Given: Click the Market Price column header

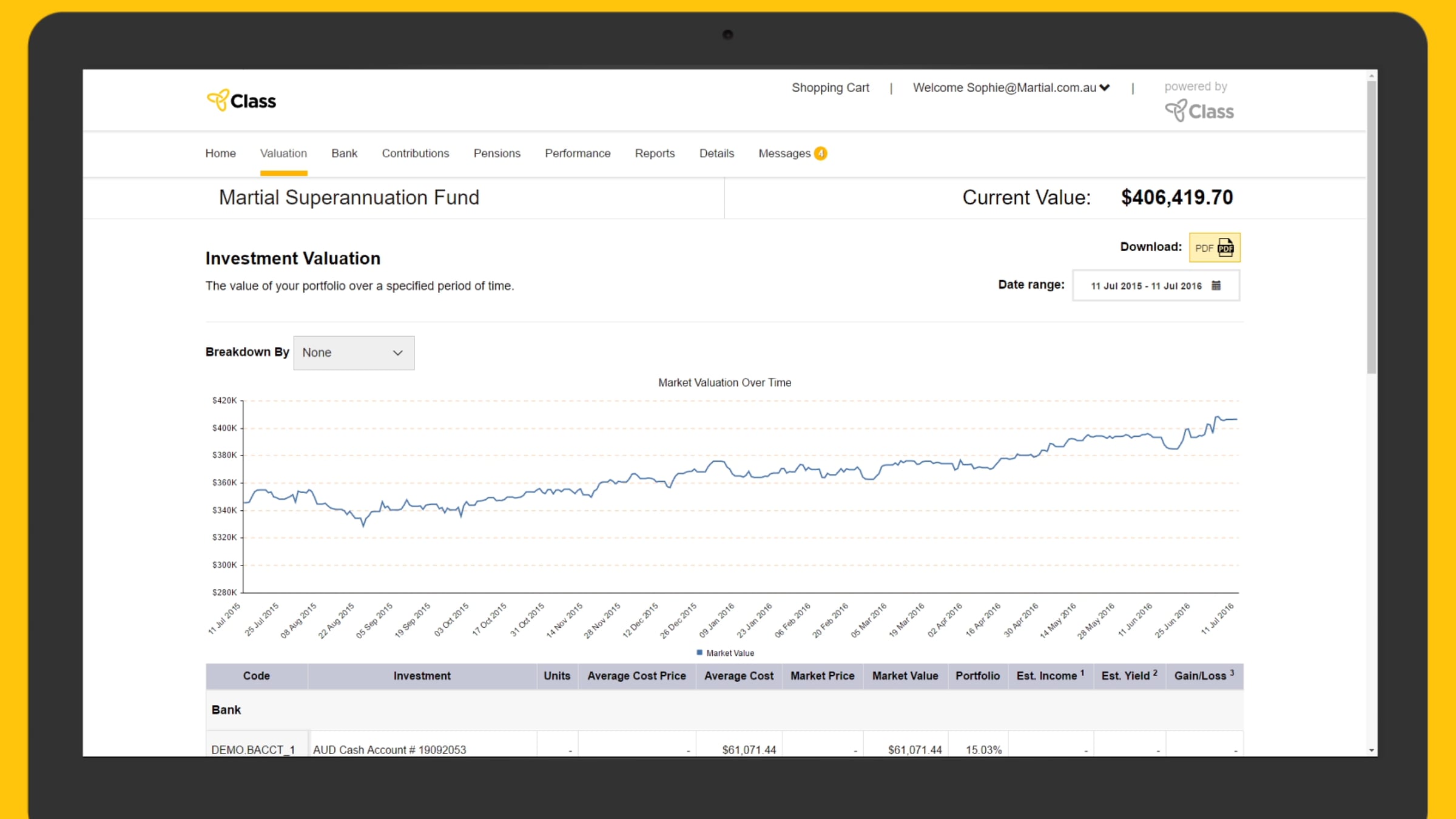Looking at the screenshot, I should point(822,676).
